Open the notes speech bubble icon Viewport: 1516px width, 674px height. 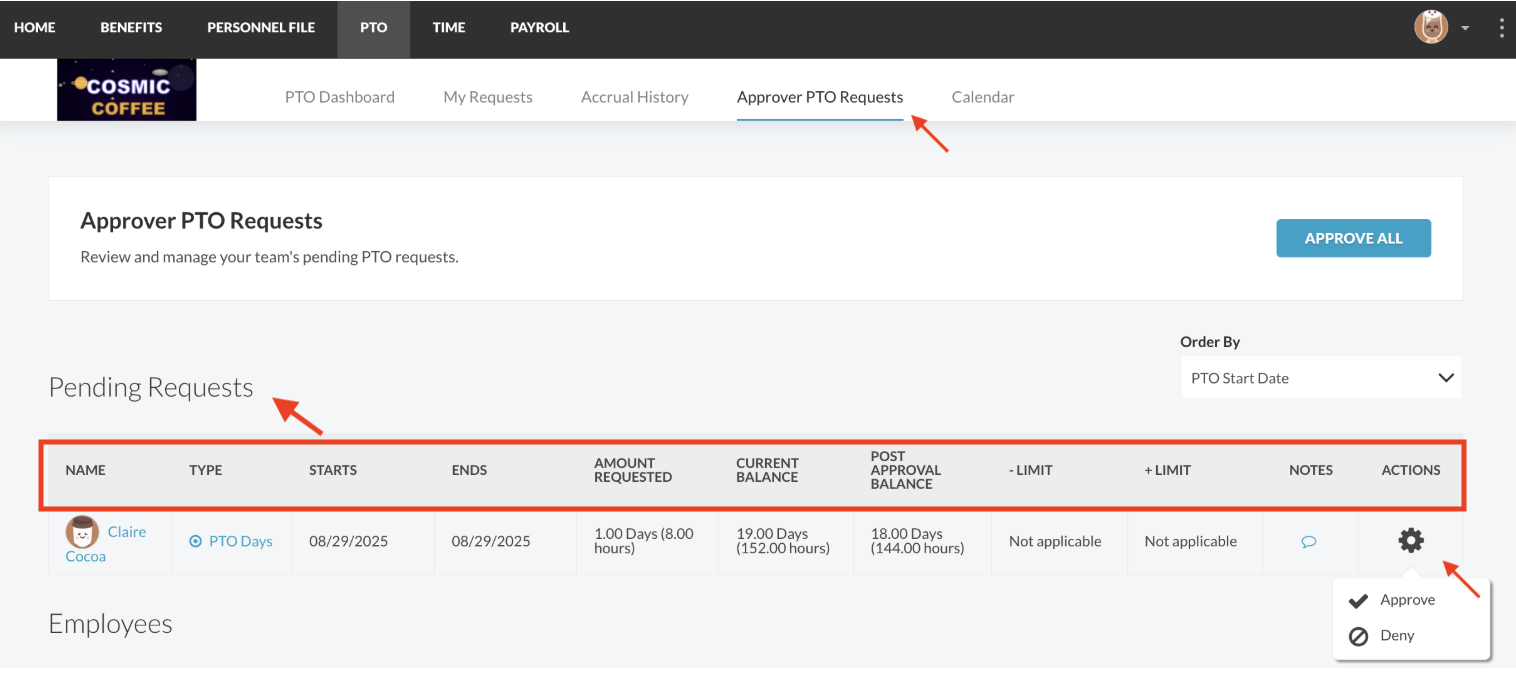1308,542
